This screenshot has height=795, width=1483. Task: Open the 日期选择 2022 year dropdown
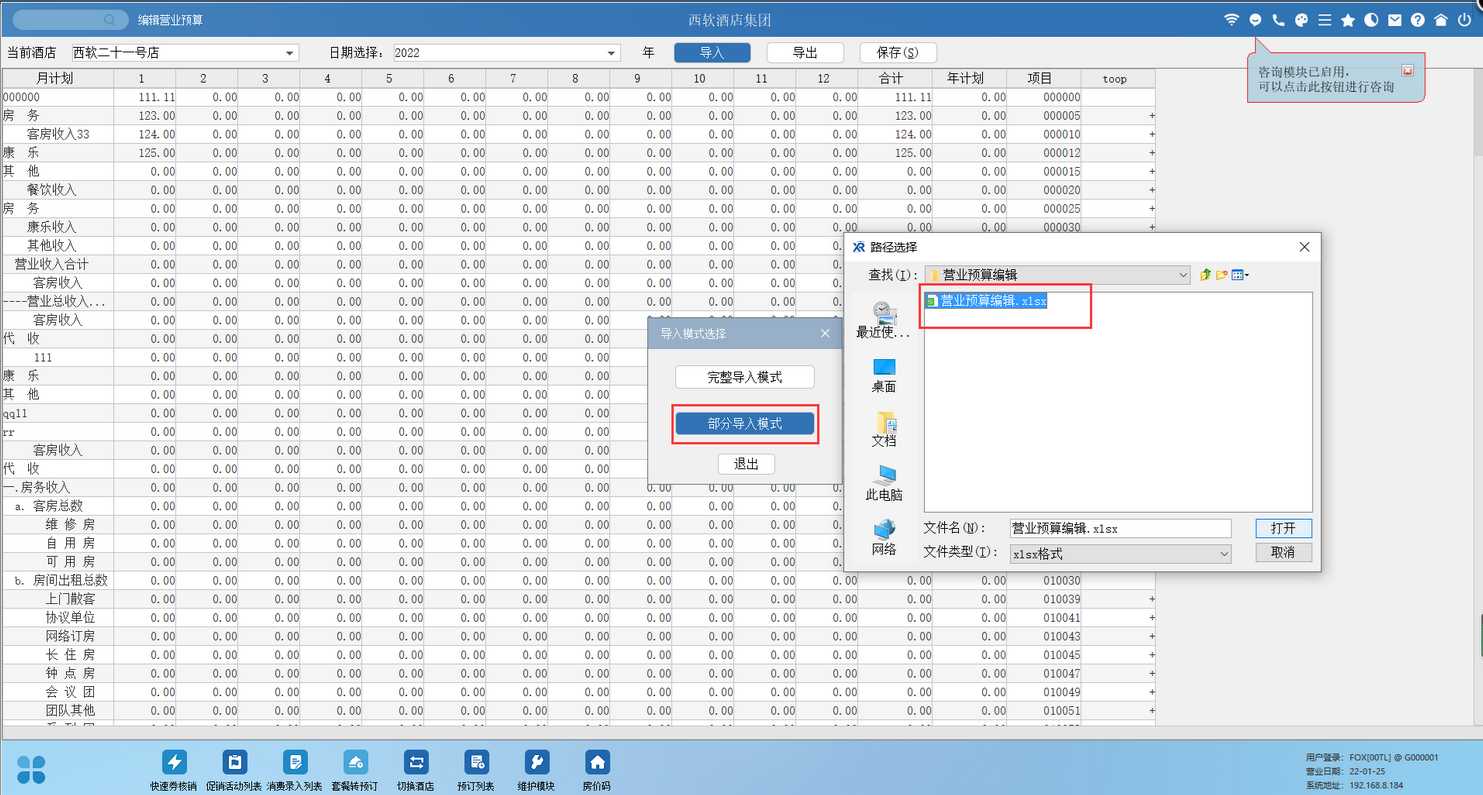(x=612, y=53)
